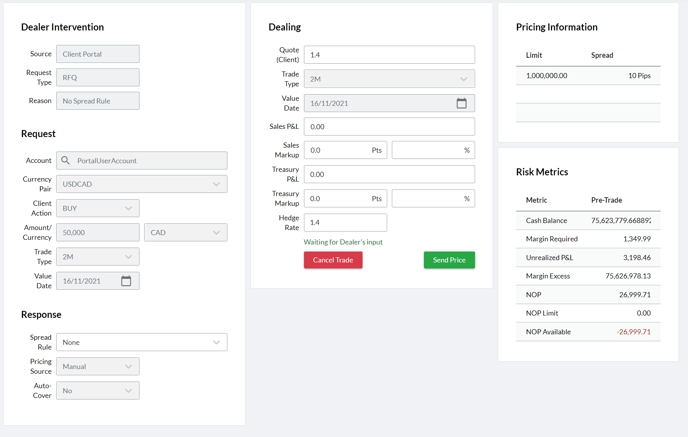Click the search icon in Account field
The height and width of the screenshot is (437, 688).
[66, 160]
